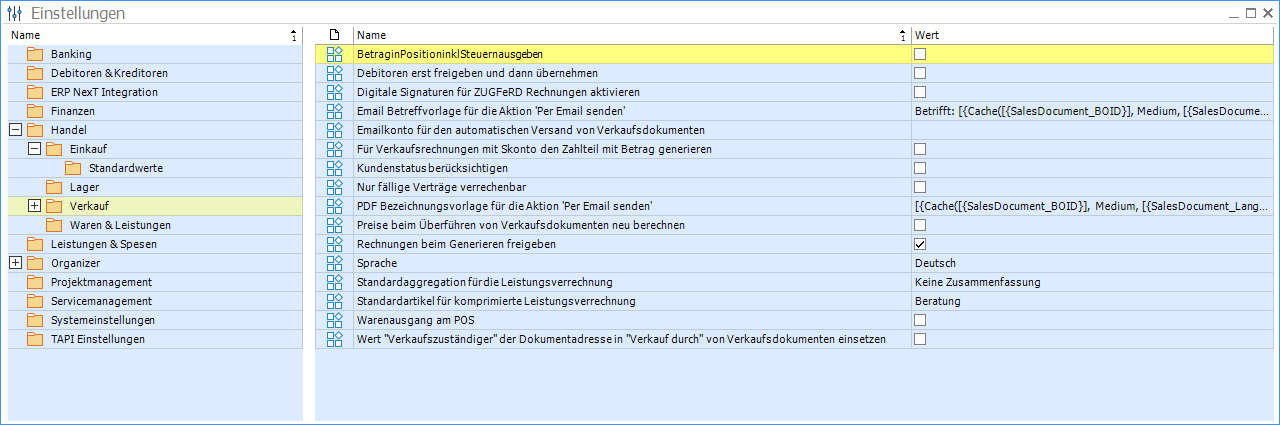Select Handel tree item label

pyautogui.click(x=69, y=130)
